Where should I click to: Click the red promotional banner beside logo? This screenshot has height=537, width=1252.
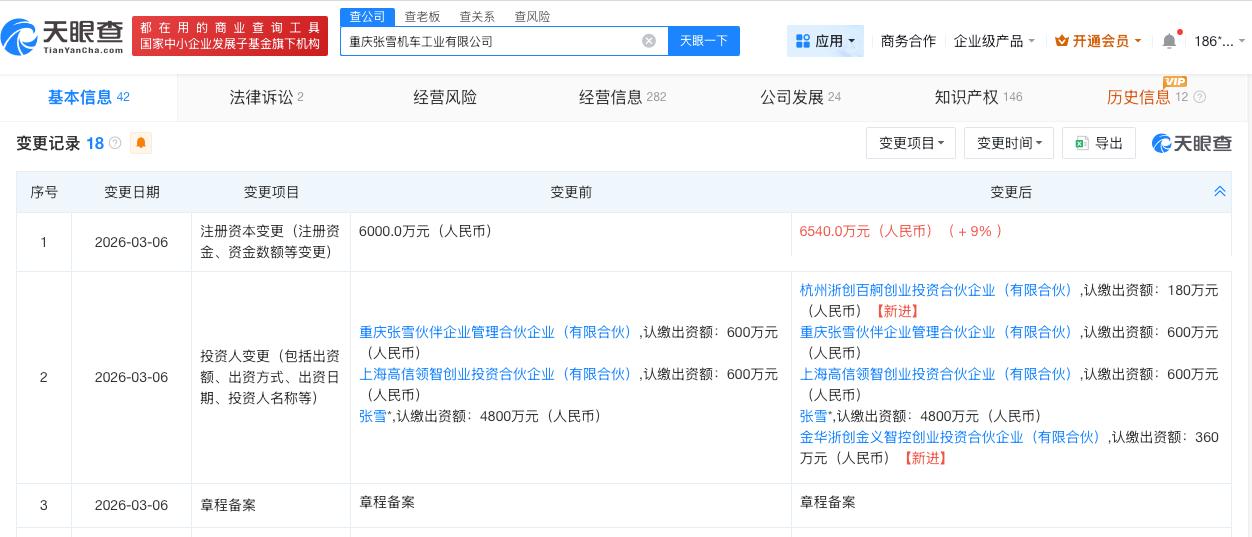230,36
